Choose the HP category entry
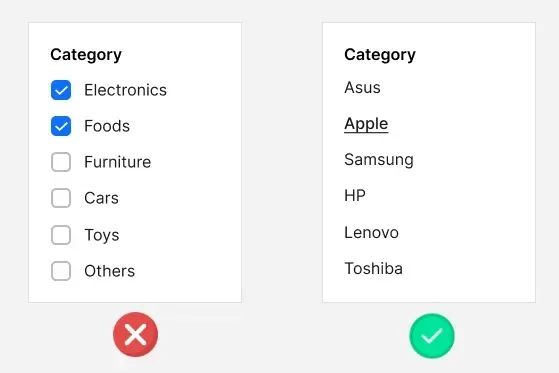 pos(355,195)
